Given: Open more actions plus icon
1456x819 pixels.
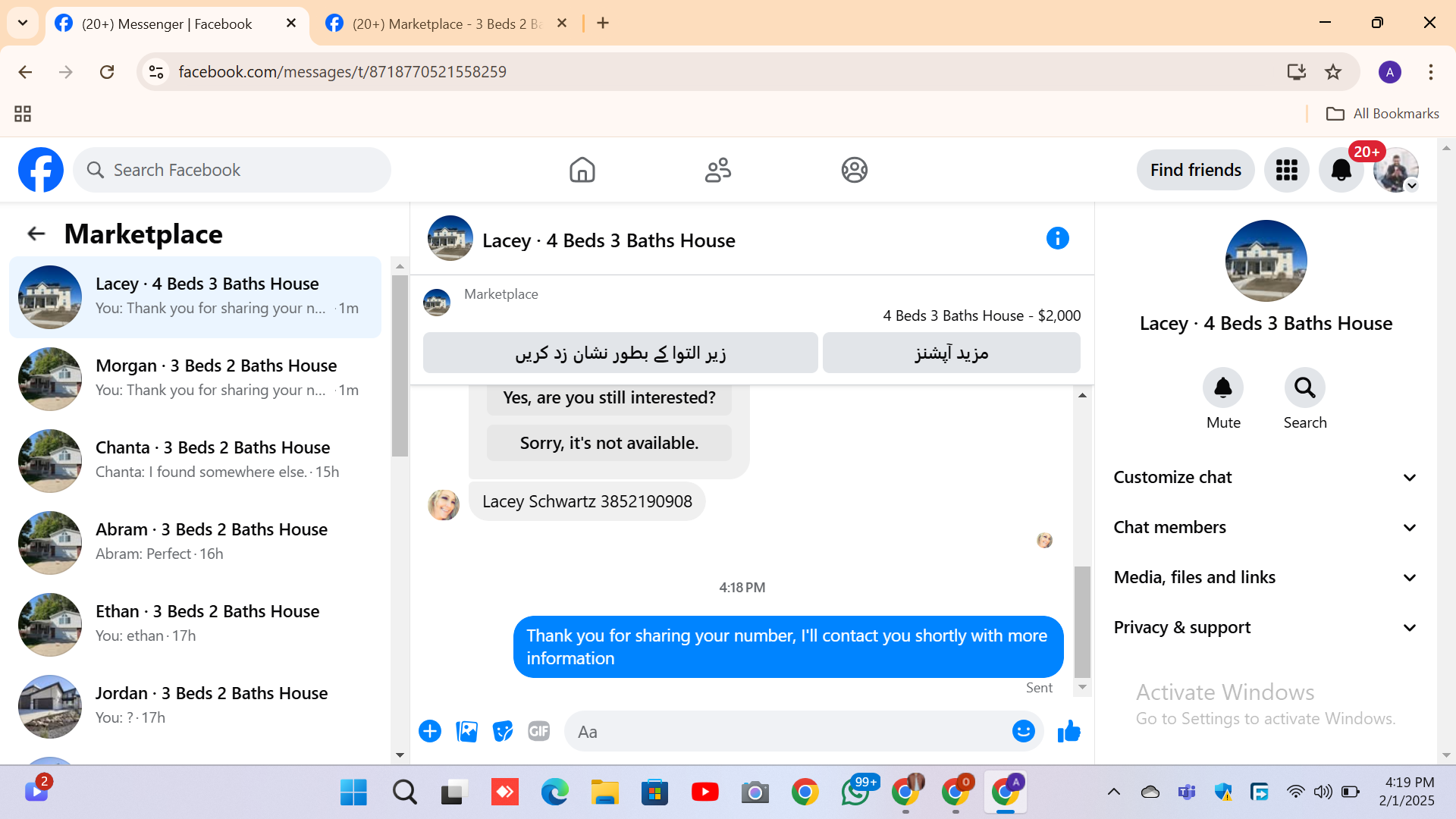Looking at the screenshot, I should (430, 732).
